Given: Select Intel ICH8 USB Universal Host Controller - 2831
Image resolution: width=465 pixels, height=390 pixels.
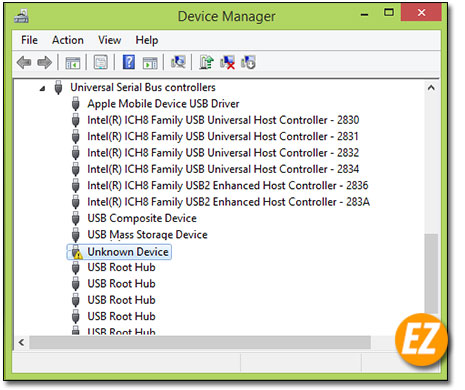Looking at the screenshot, I should 223,136.
